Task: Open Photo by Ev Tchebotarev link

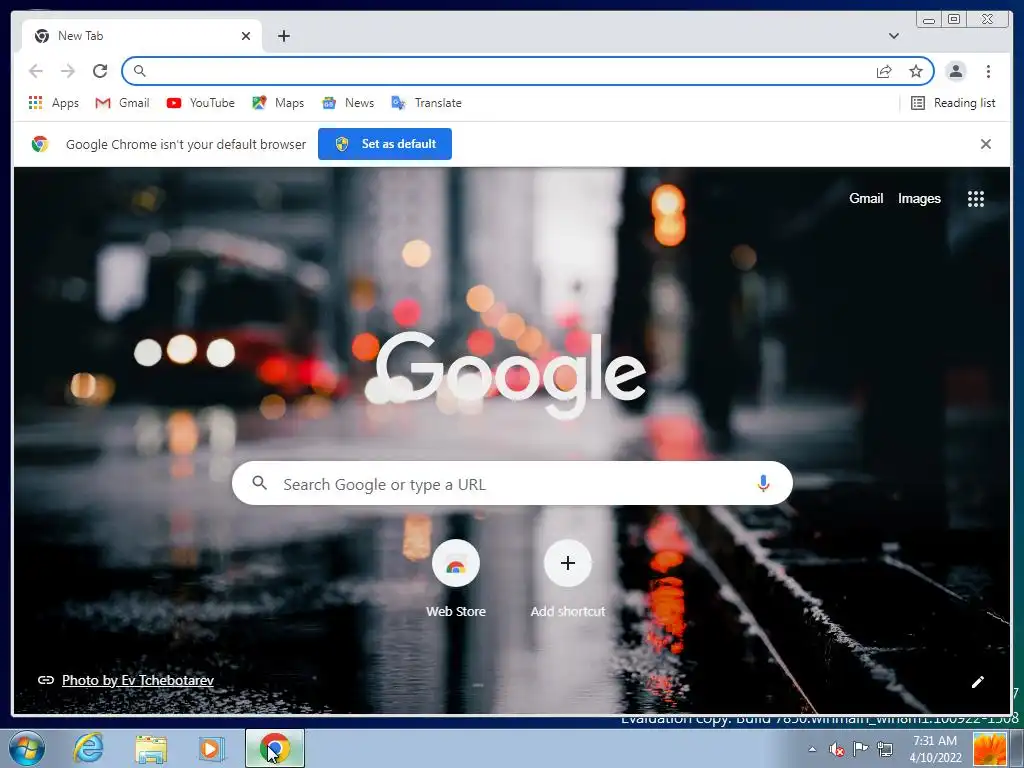Action: point(138,680)
